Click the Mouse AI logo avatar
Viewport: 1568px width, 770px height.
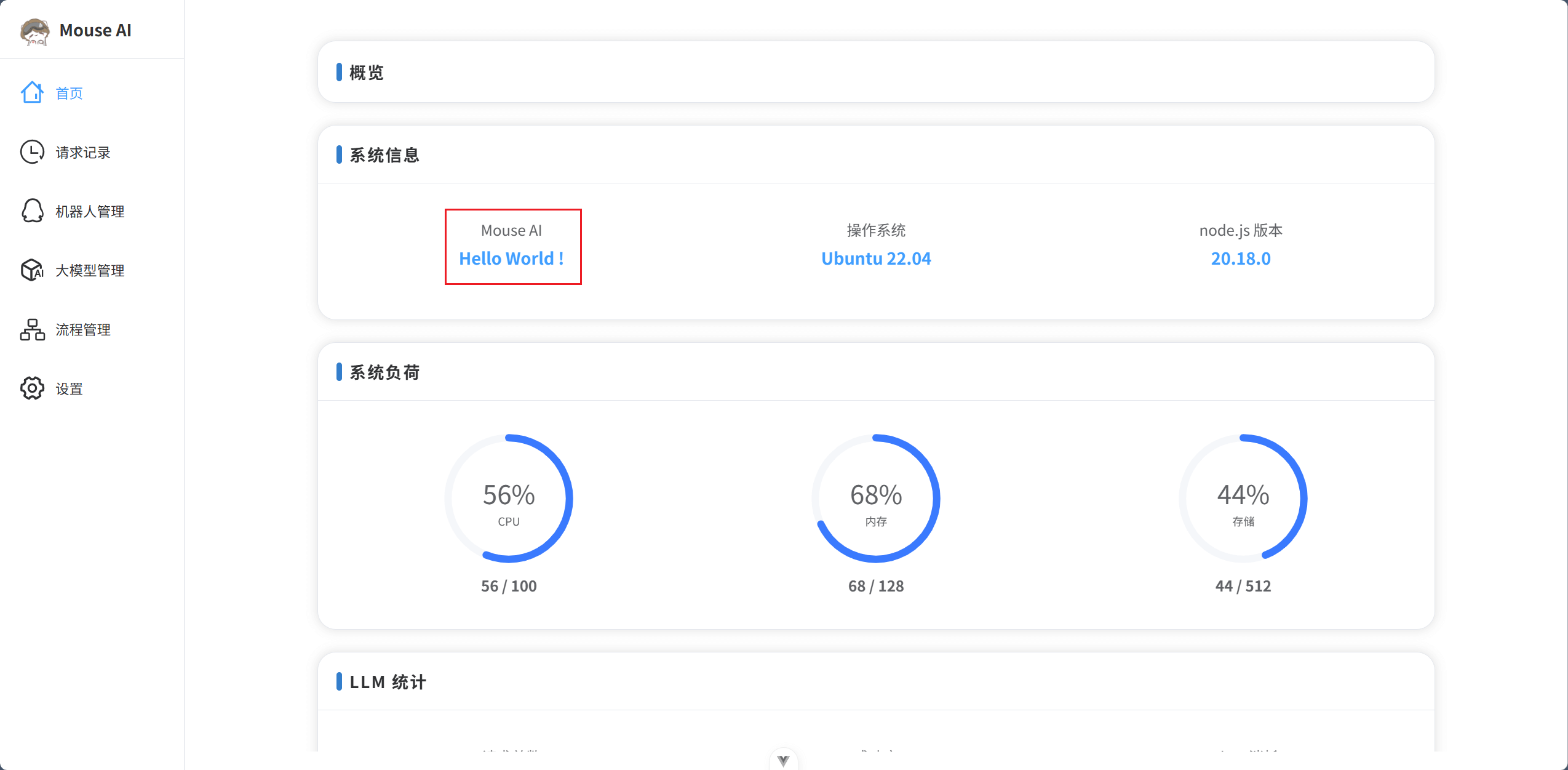point(34,31)
